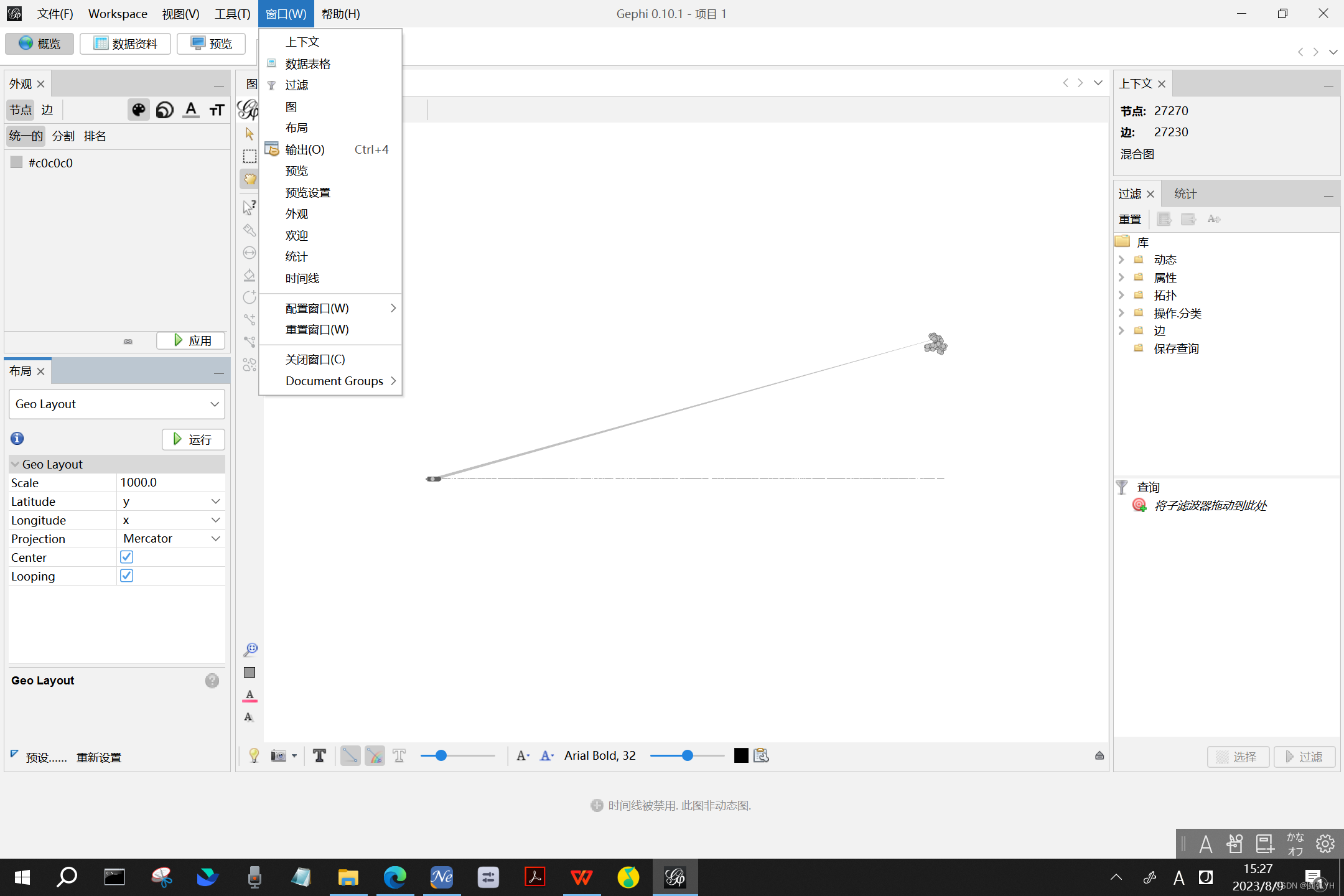The image size is (1344, 896).
Task: Uncheck the Looping checkbox
Action: tap(126, 576)
